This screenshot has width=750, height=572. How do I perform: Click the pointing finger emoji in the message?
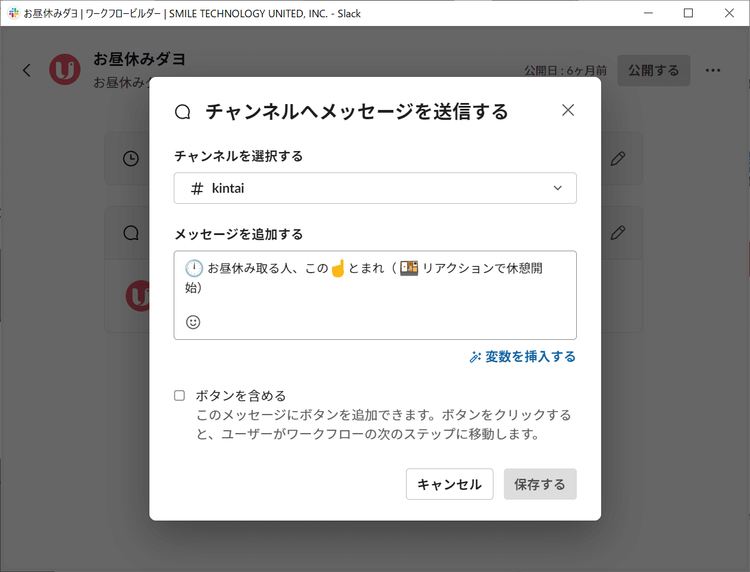tap(338, 268)
